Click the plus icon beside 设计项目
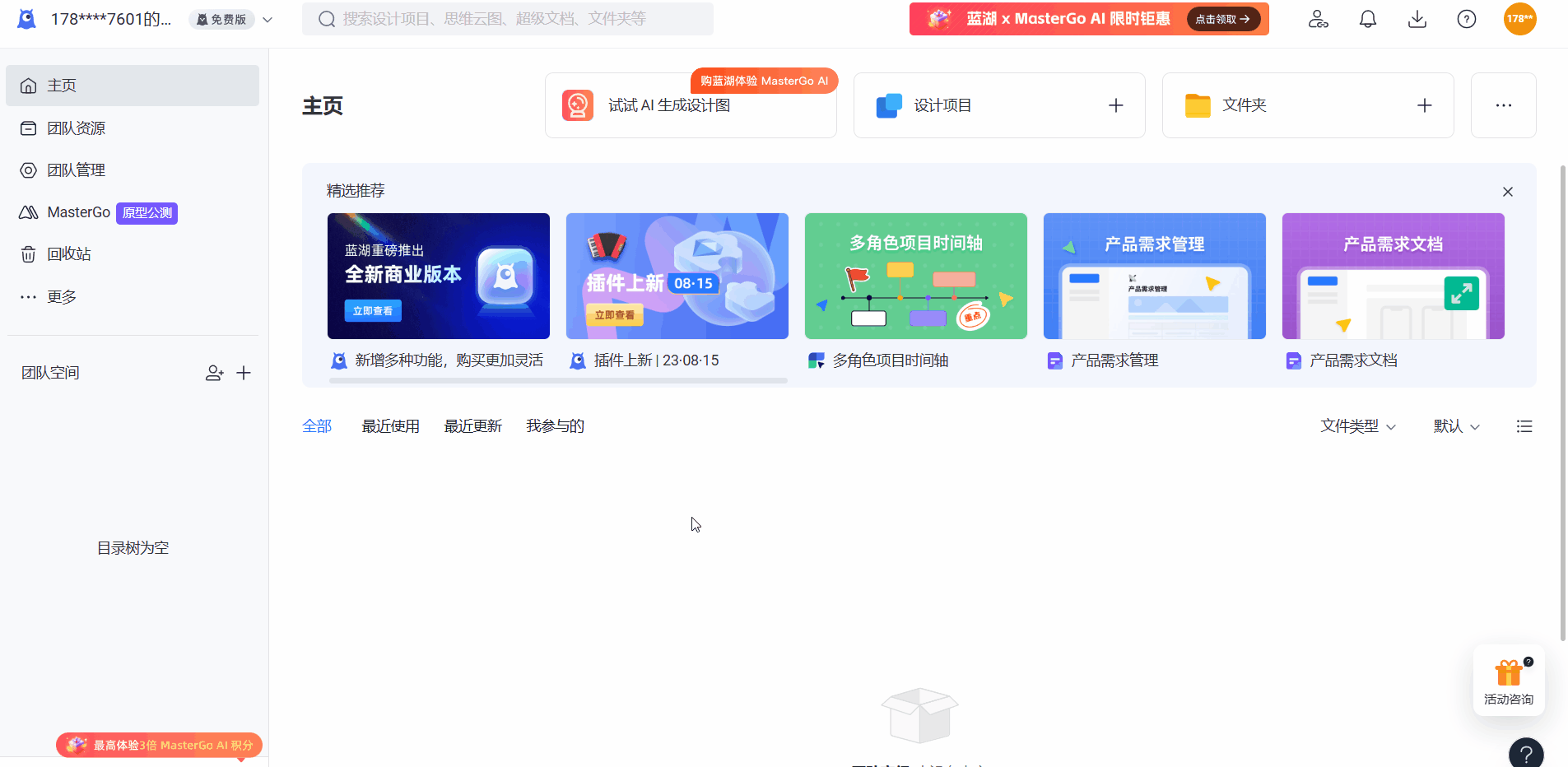 (1115, 105)
